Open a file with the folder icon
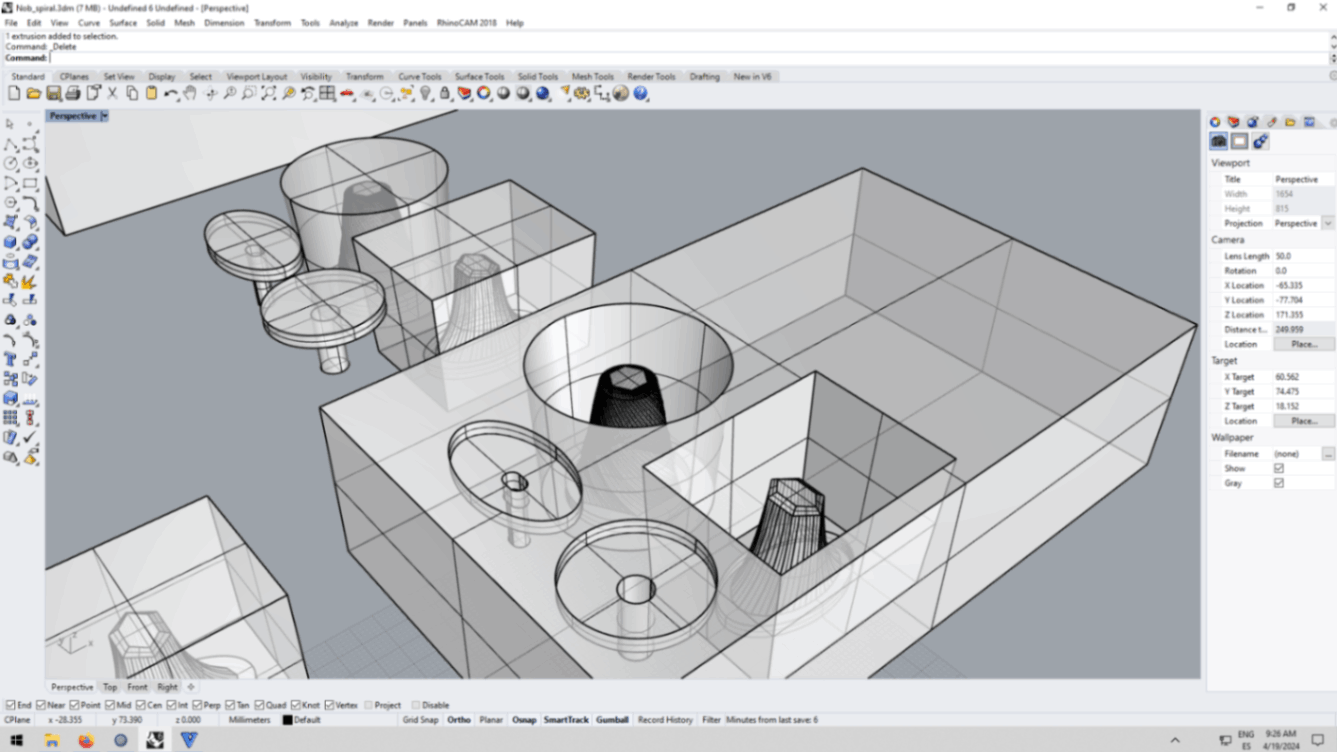1337x752 pixels. (34, 93)
